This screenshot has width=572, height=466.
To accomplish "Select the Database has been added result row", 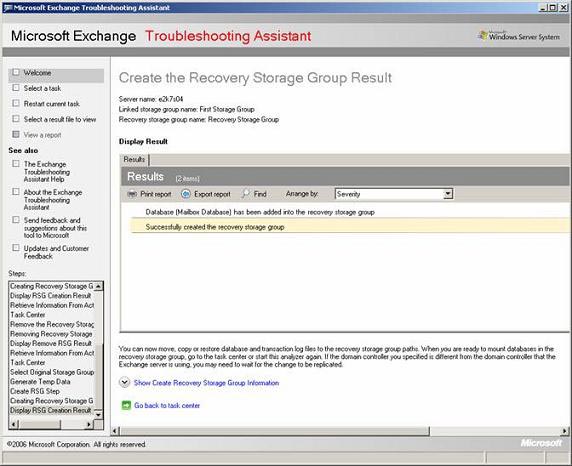I will coord(350,212).
